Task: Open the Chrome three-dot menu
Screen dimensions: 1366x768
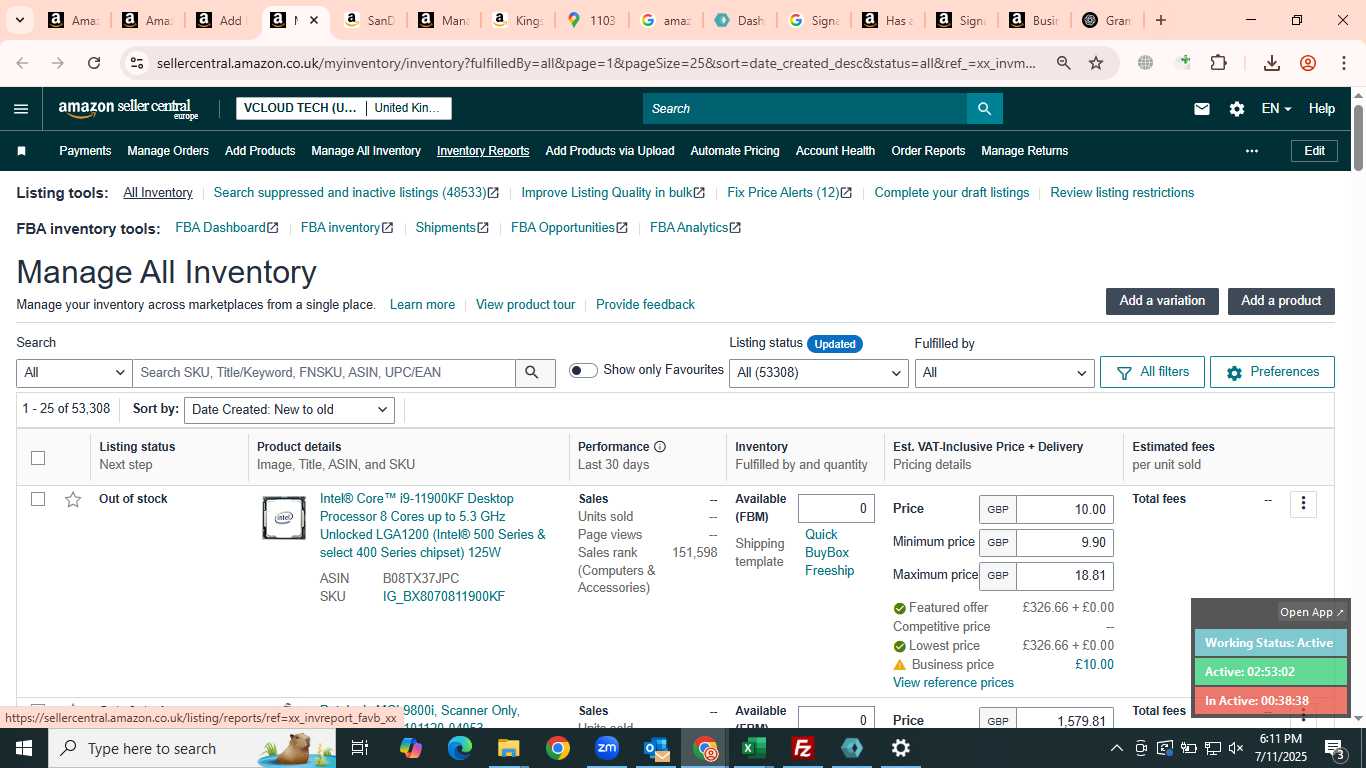Action: 1344,63
